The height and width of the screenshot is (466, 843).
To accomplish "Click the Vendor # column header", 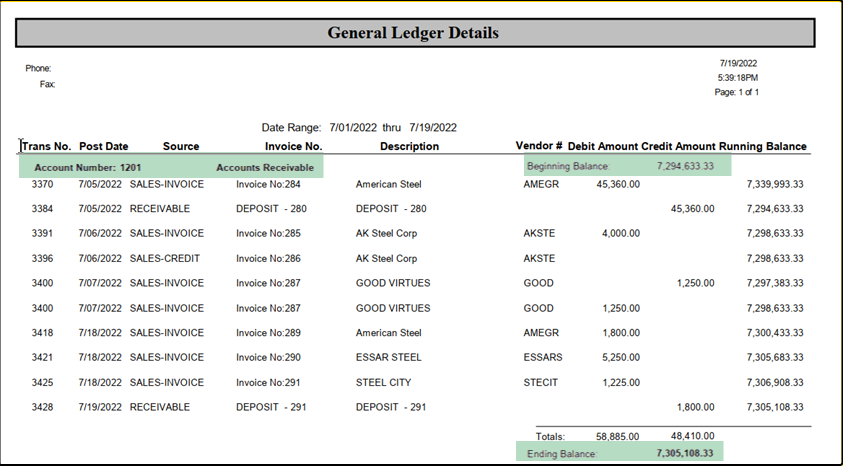I will tap(539, 146).
